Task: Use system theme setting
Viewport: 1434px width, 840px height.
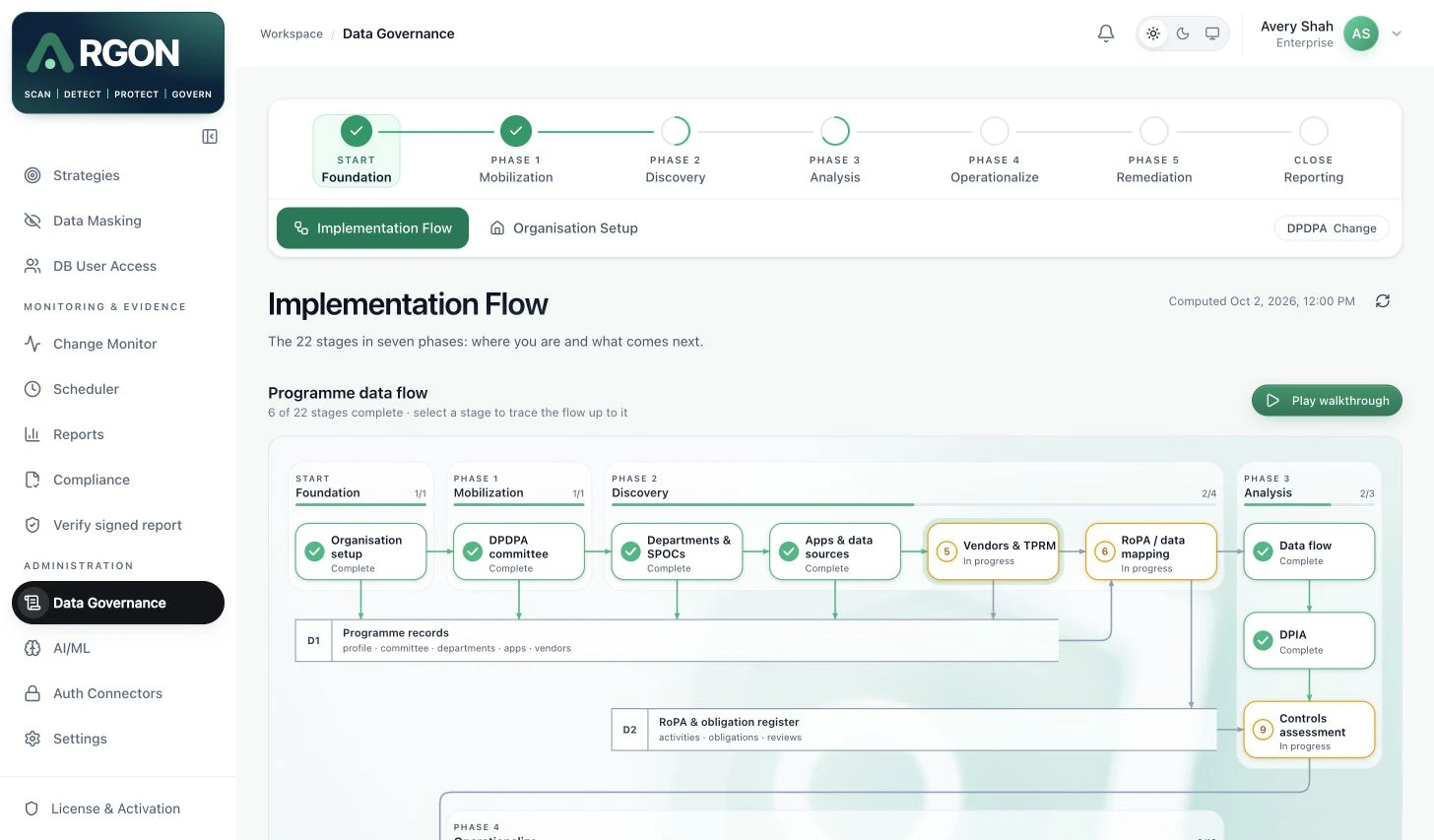Action: coord(1212,33)
